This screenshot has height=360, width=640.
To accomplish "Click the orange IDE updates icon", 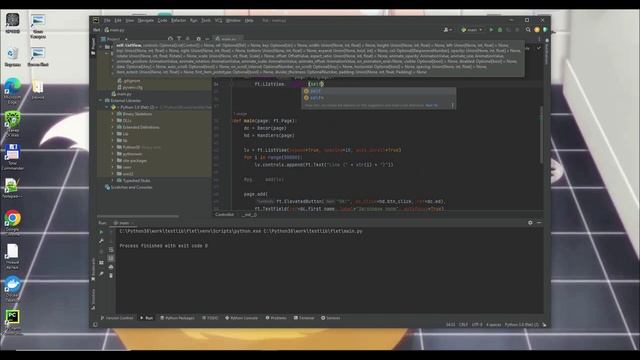I will tap(537, 30).
